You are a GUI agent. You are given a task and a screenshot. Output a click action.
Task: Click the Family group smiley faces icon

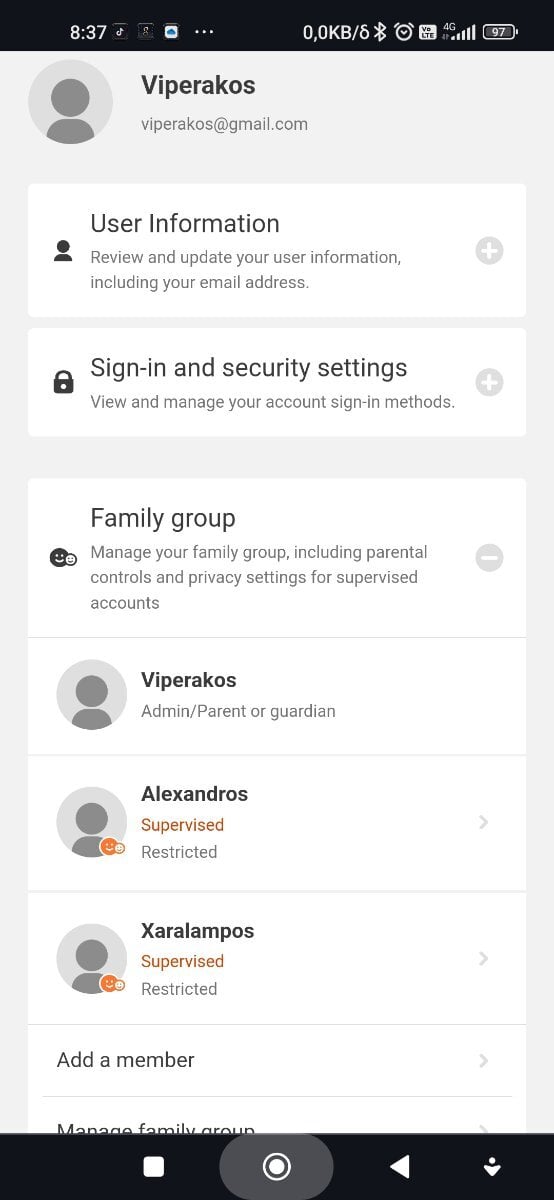(x=63, y=558)
